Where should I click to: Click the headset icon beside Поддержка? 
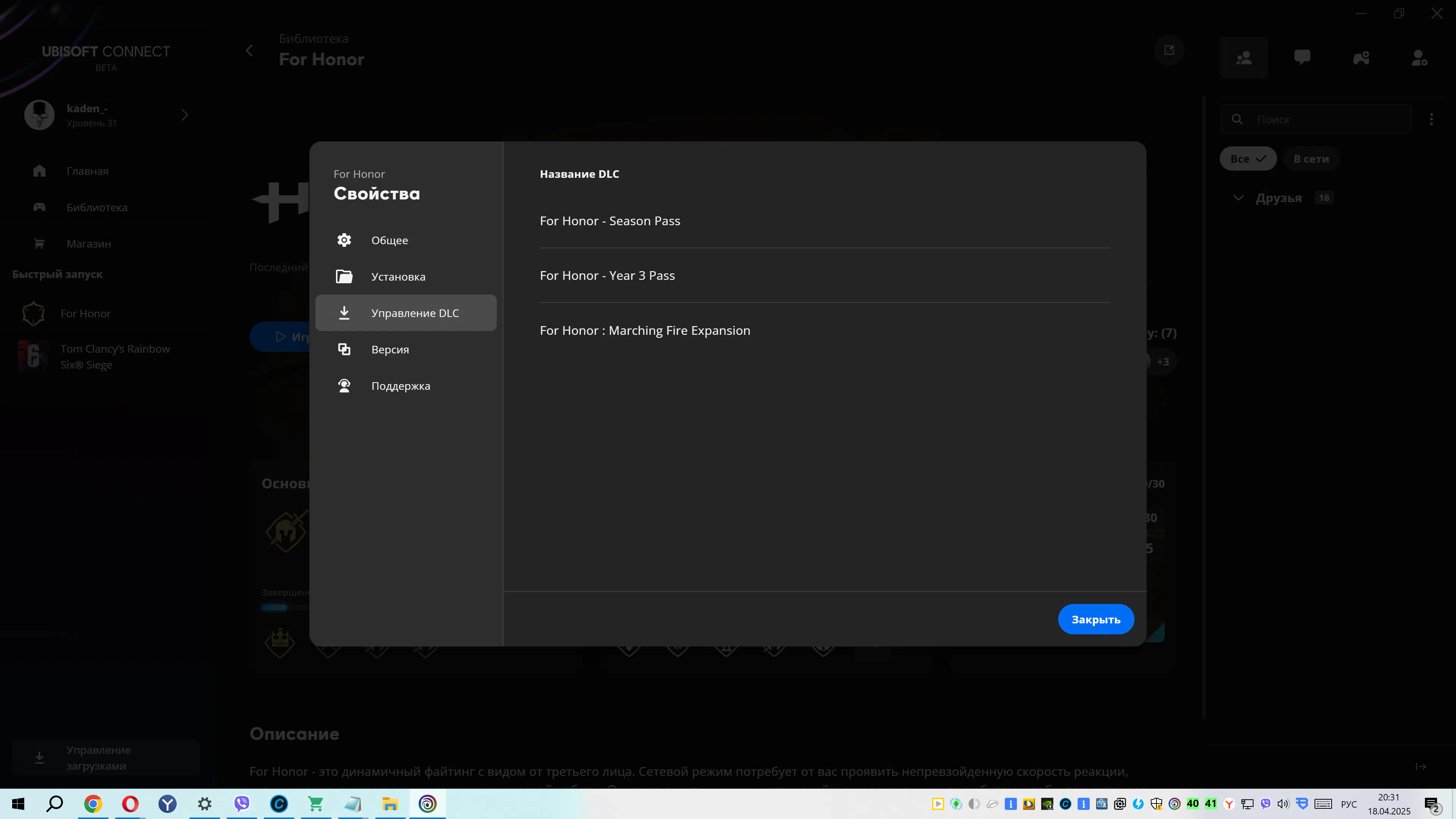344,386
